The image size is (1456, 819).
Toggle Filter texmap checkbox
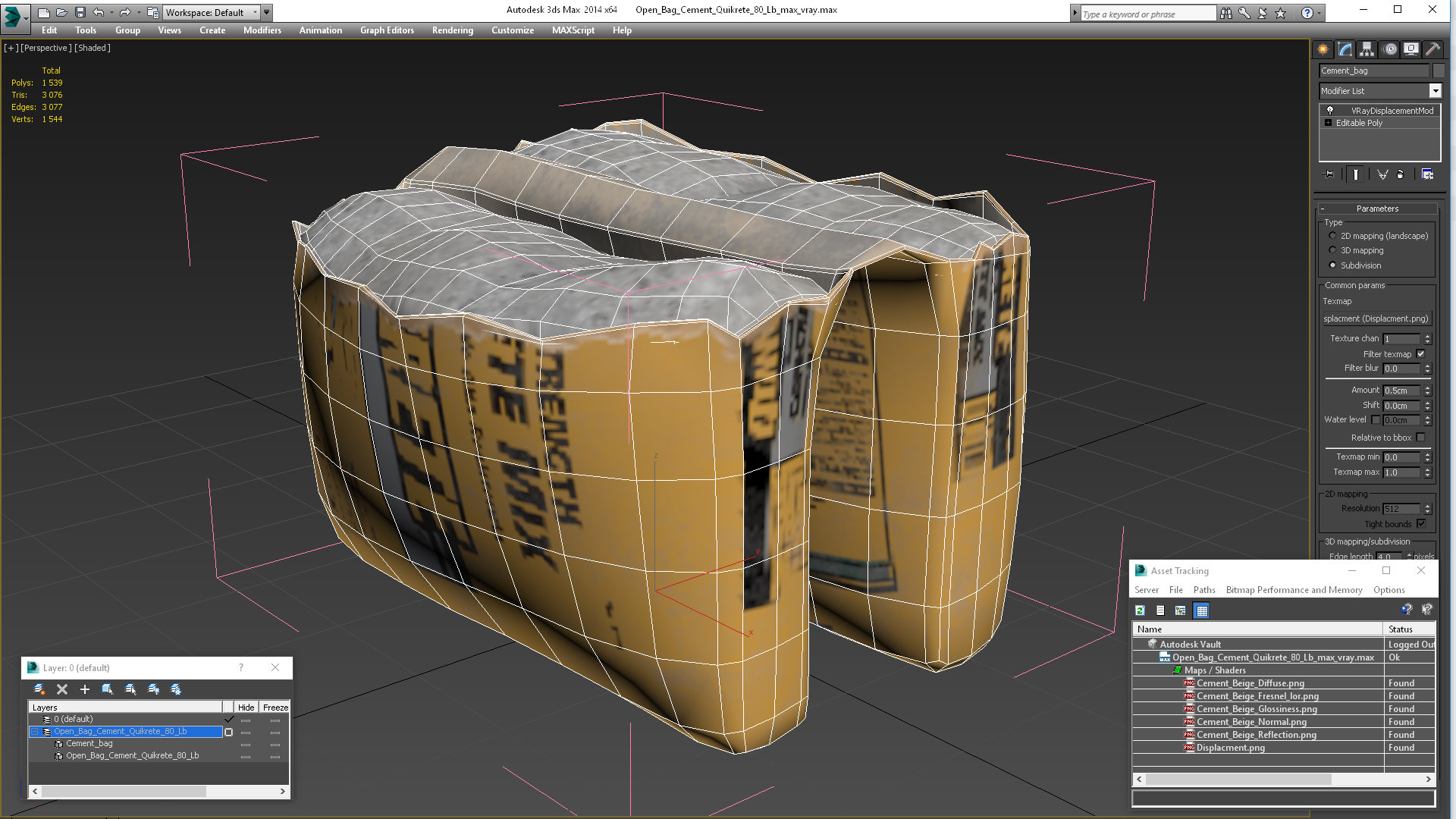(x=1421, y=354)
